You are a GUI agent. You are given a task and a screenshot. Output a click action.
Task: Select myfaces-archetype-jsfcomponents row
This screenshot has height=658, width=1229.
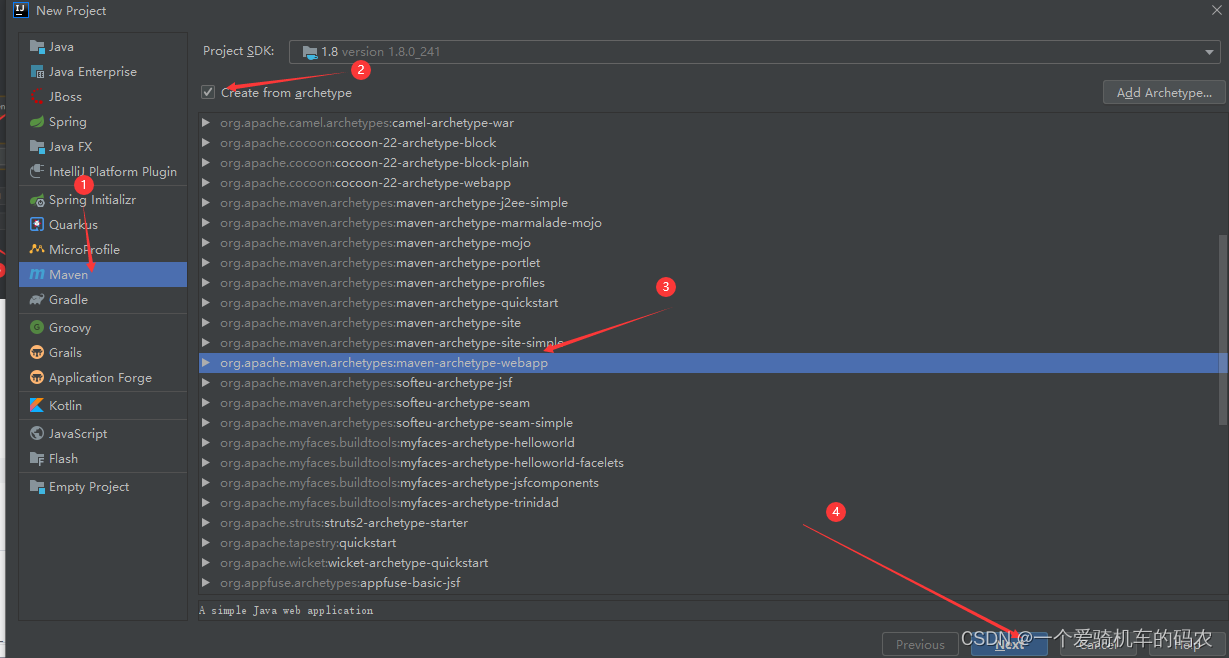[708, 483]
